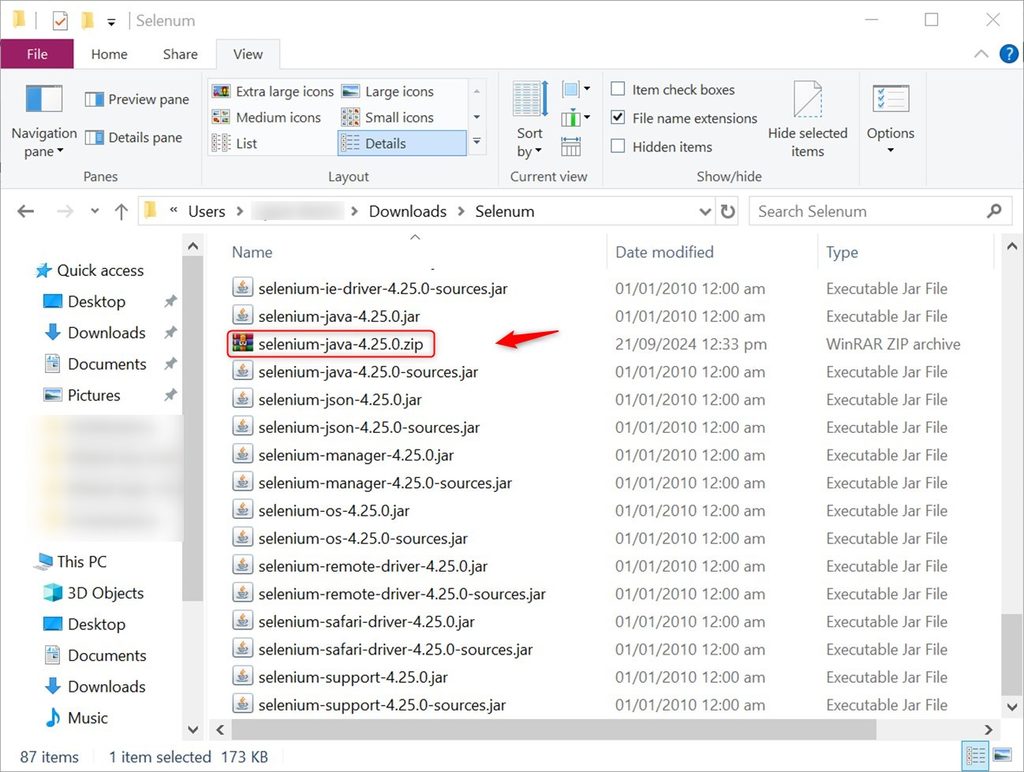Click the selenium-remote-driver-4.25.0.jar icon

tap(242, 565)
